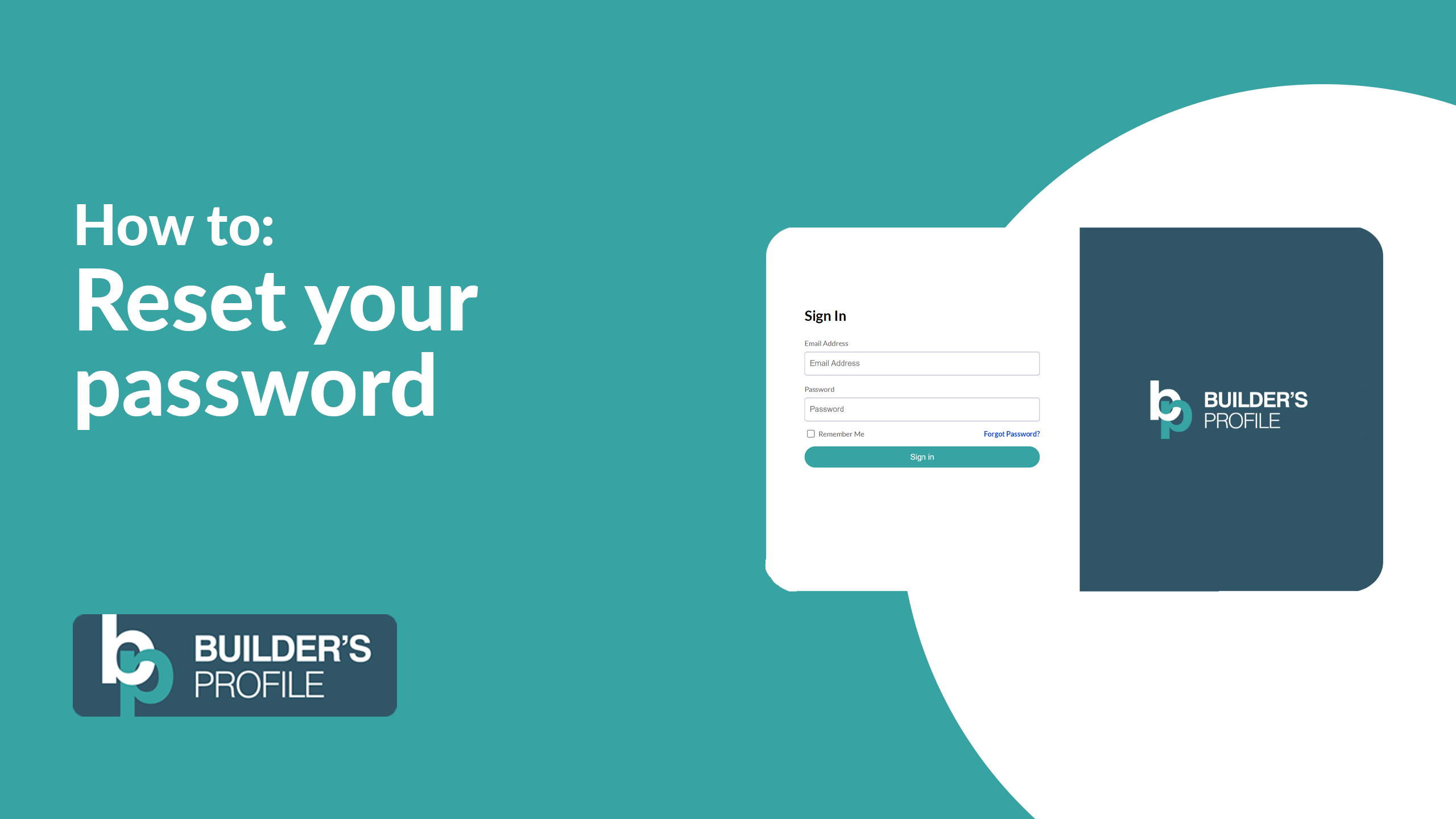Click the Sign In heading label

tap(825, 315)
